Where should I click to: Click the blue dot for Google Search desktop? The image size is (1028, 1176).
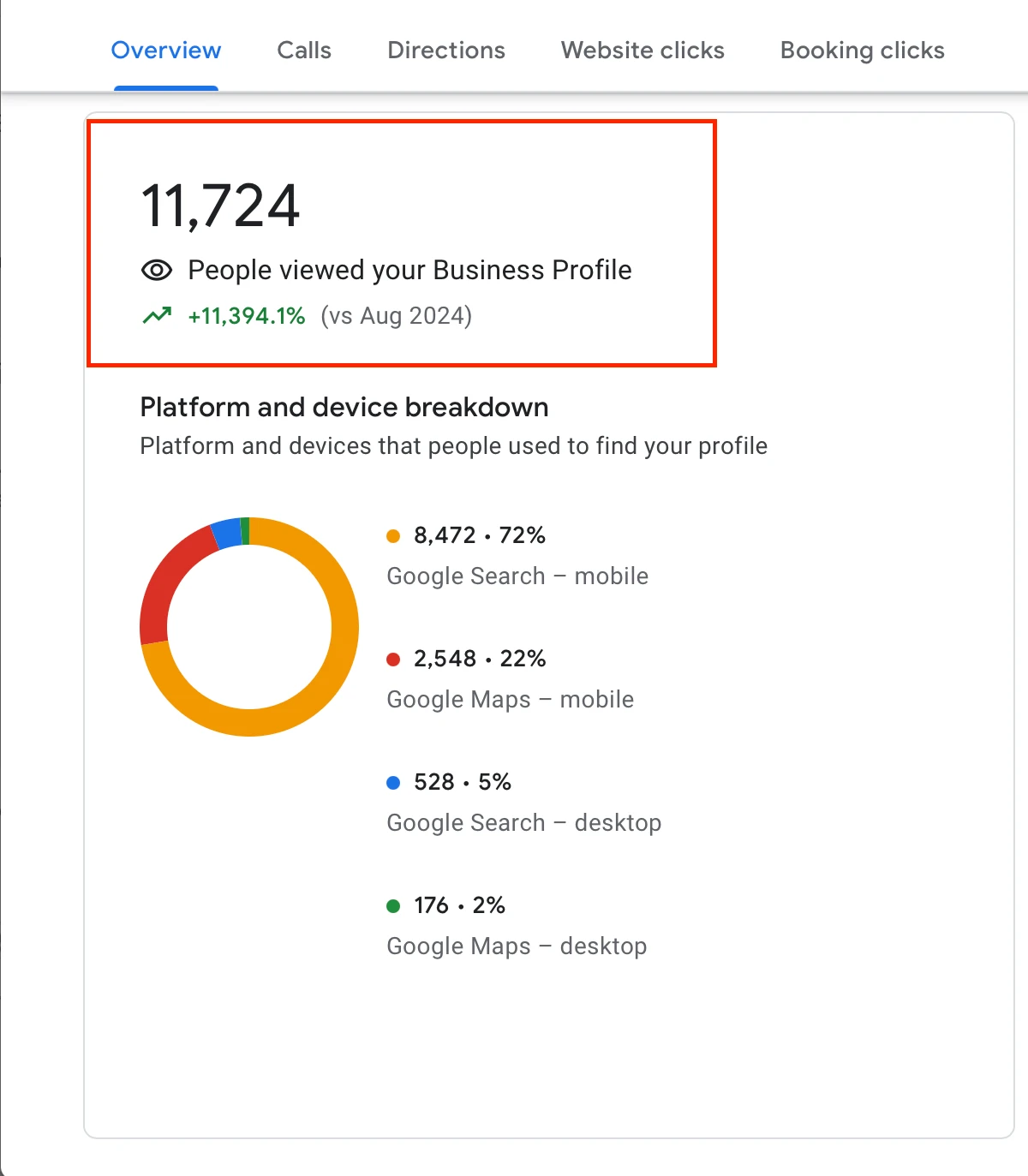(x=393, y=783)
